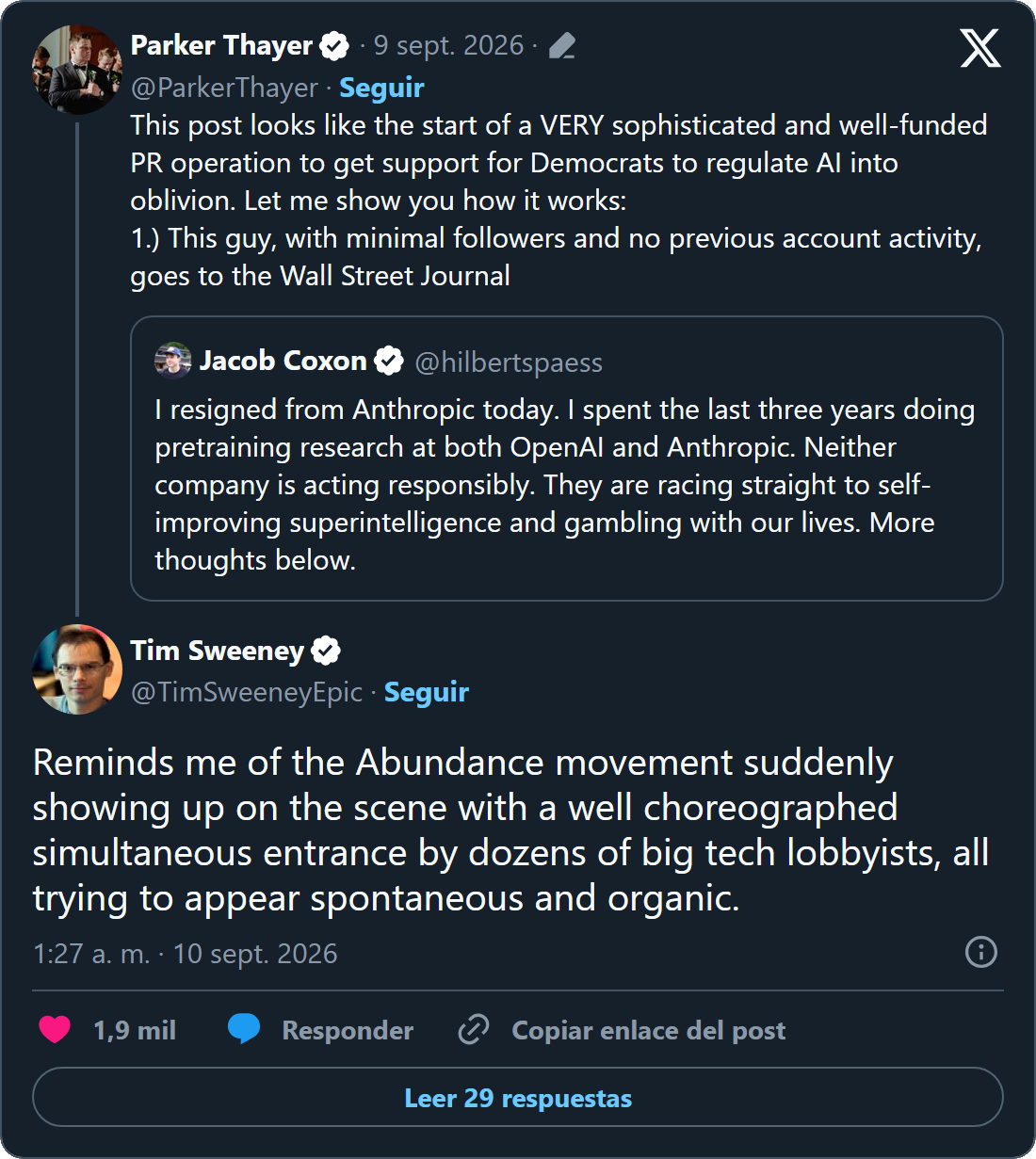Click the edited-post pencil icon
Image resolution: width=1036 pixels, height=1159 pixels.
(x=562, y=45)
